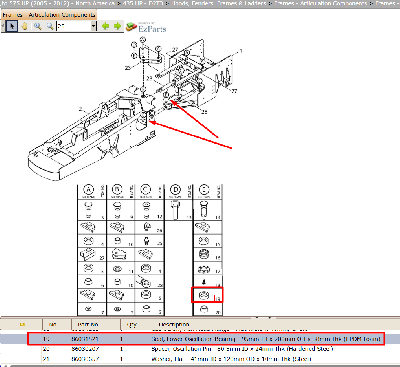Click the EzParts logo

pyautogui.click(x=146, y=27)
